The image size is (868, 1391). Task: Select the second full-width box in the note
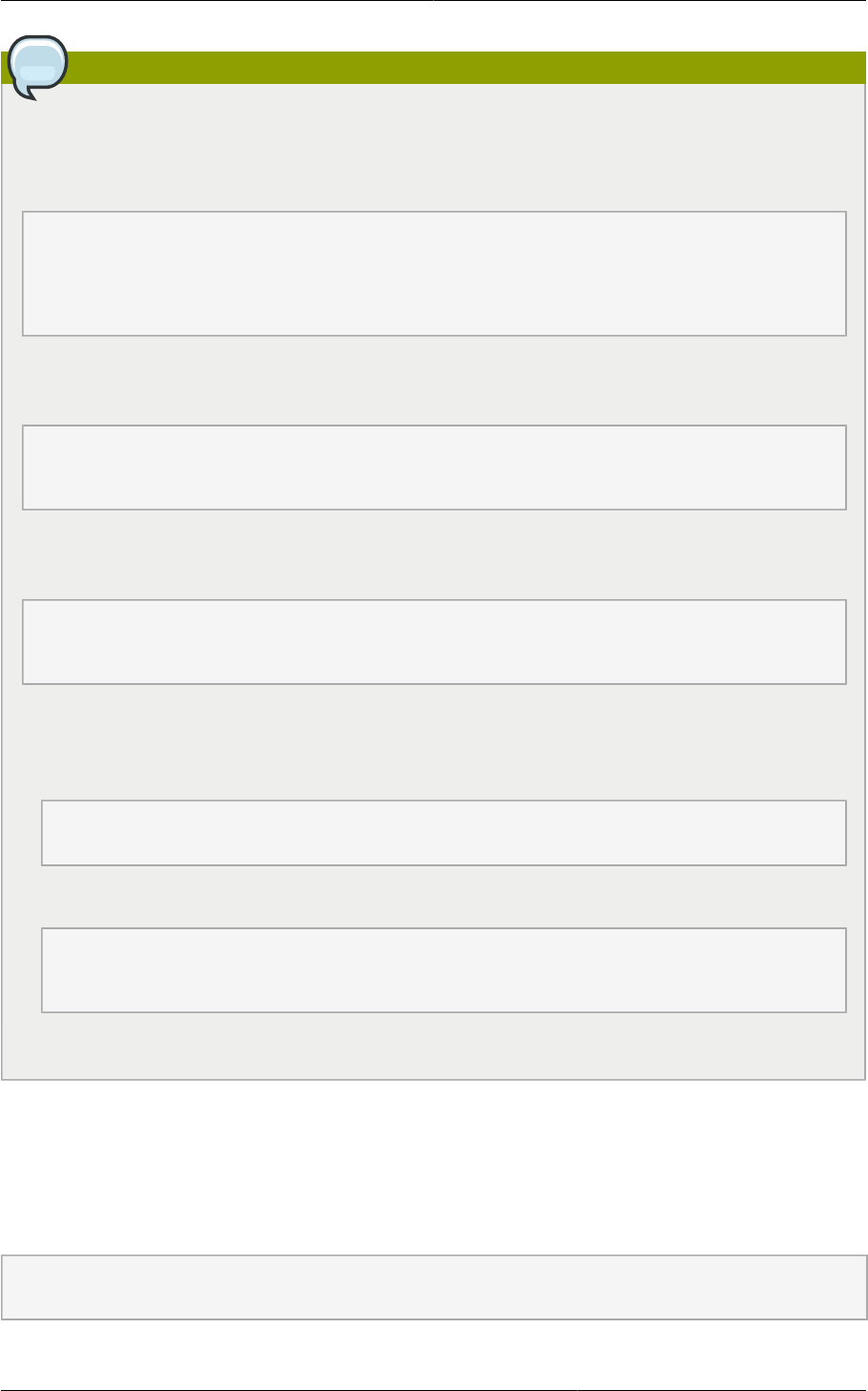click(x=434, y=467)
